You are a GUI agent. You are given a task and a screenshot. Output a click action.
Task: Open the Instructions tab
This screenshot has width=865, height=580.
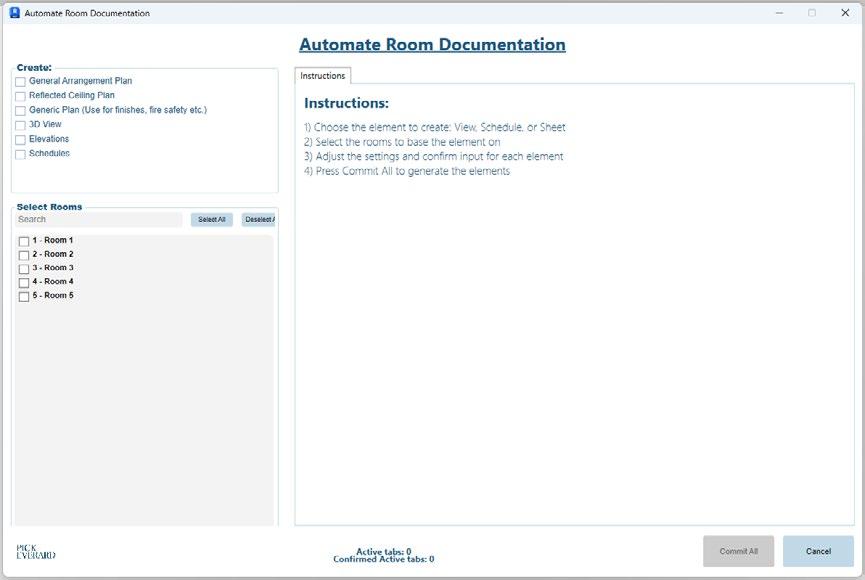pyautogui.click(x=323, y=76)
